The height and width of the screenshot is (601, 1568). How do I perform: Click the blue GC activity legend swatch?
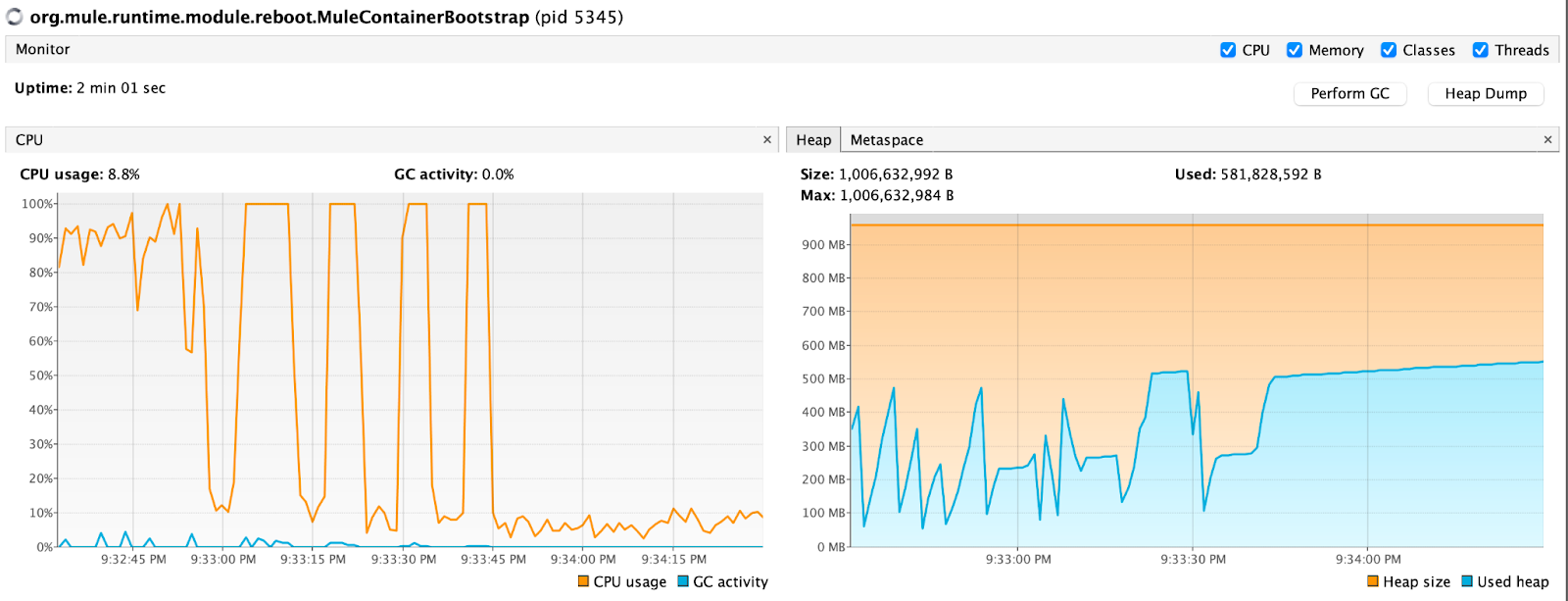(683, 581)
